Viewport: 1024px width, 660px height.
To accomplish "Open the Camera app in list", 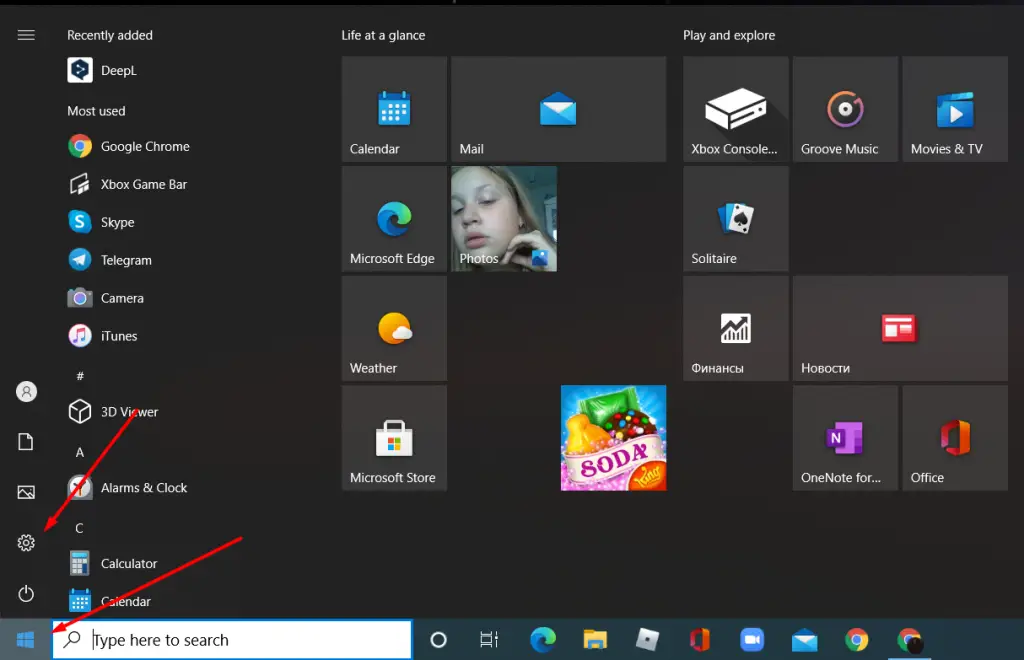I will point(106,298).
